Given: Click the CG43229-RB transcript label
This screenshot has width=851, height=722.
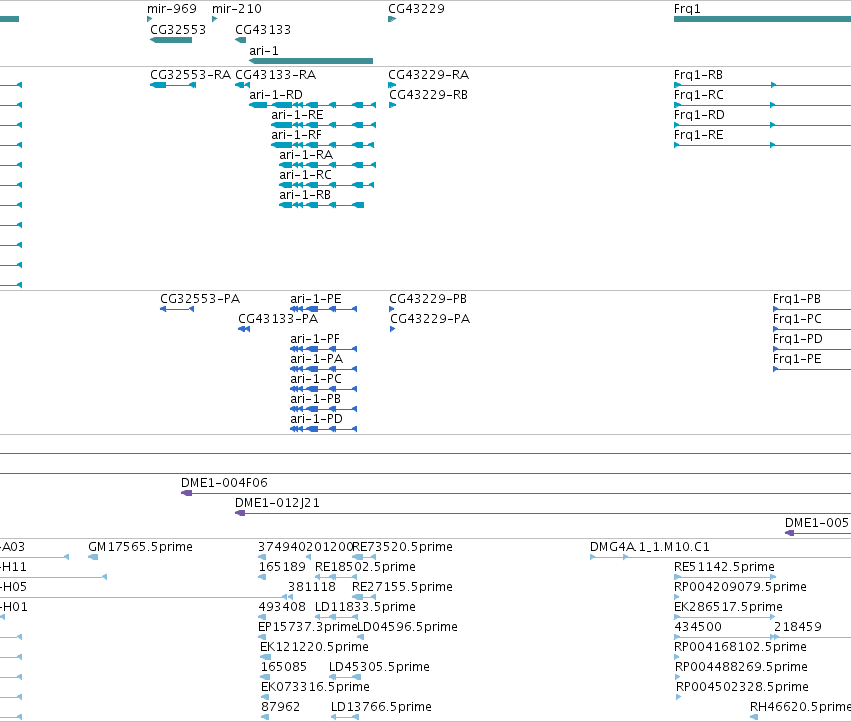Looking at the screenshot, I should [429, 95].
